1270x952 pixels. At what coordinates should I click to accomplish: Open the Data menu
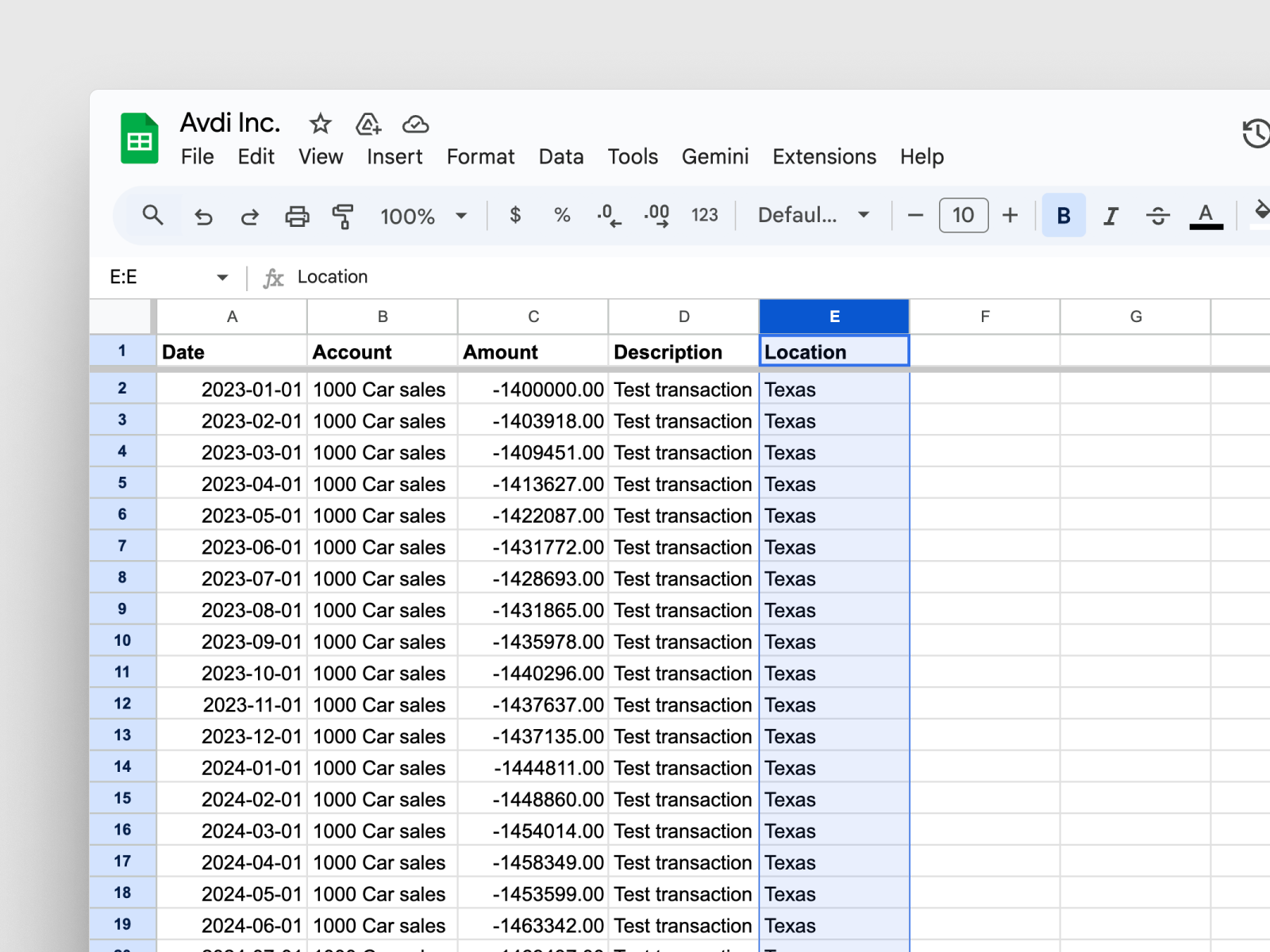tap(560, 157)
